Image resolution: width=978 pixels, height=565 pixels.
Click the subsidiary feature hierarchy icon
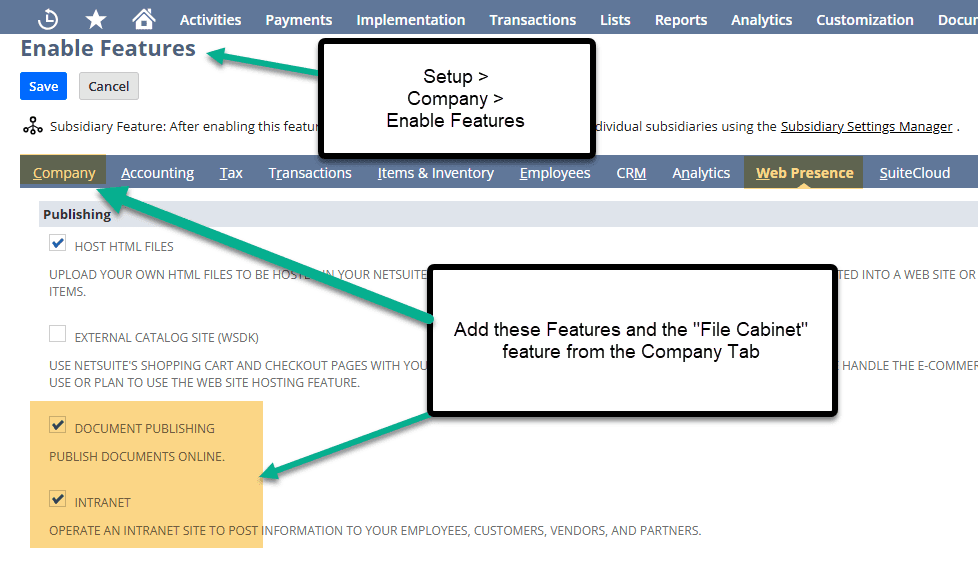tap(32, 125)
